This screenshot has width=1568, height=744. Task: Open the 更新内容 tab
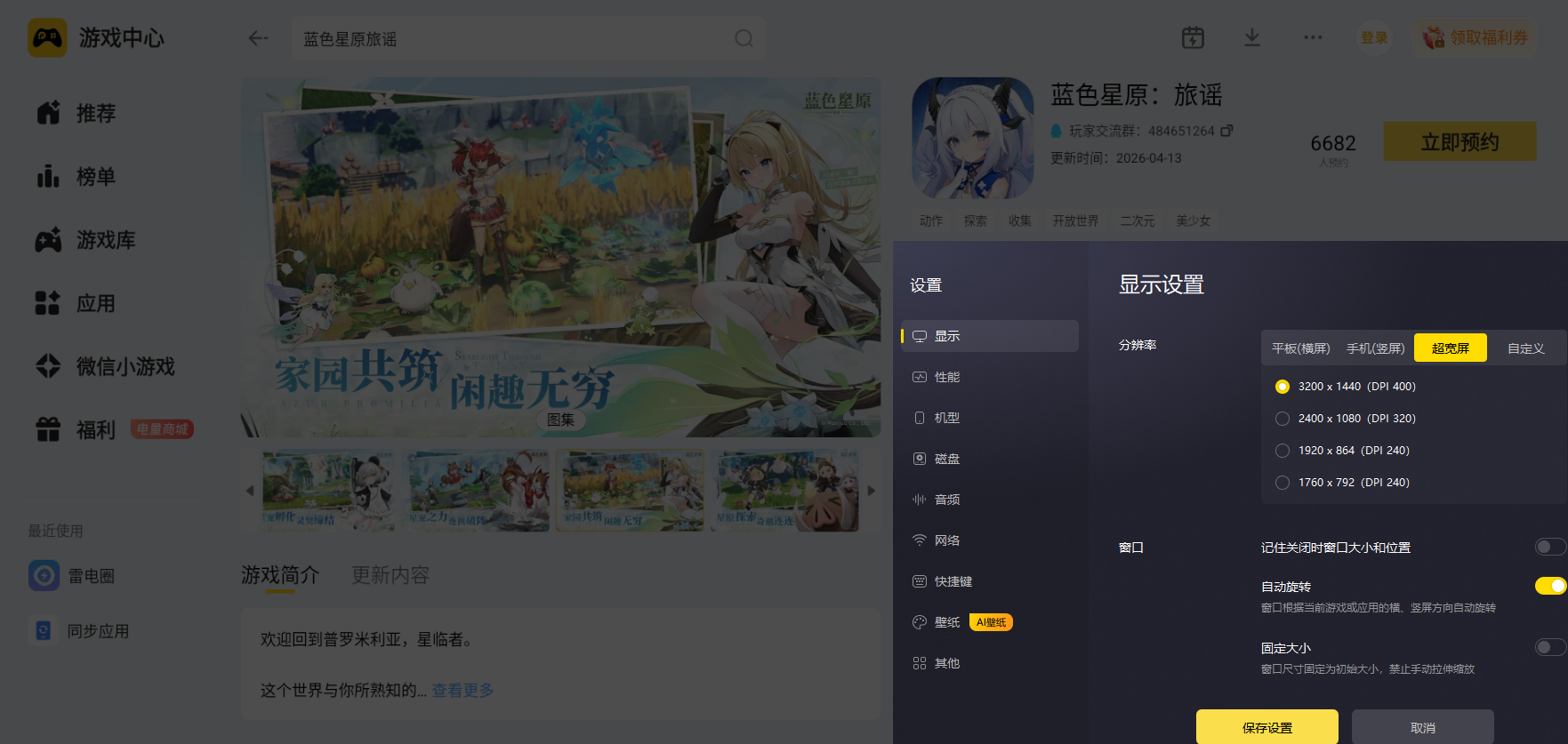[390, 575]
